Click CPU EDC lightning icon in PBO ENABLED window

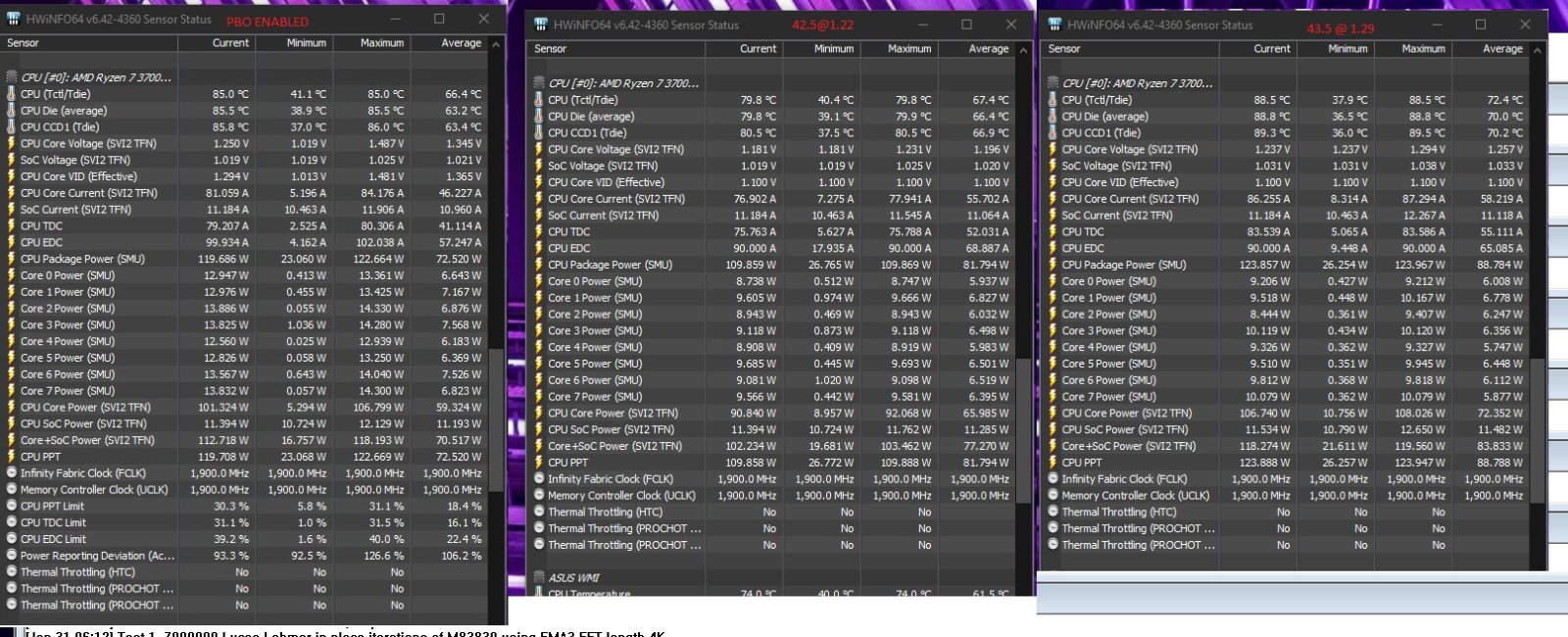(12, 242)
